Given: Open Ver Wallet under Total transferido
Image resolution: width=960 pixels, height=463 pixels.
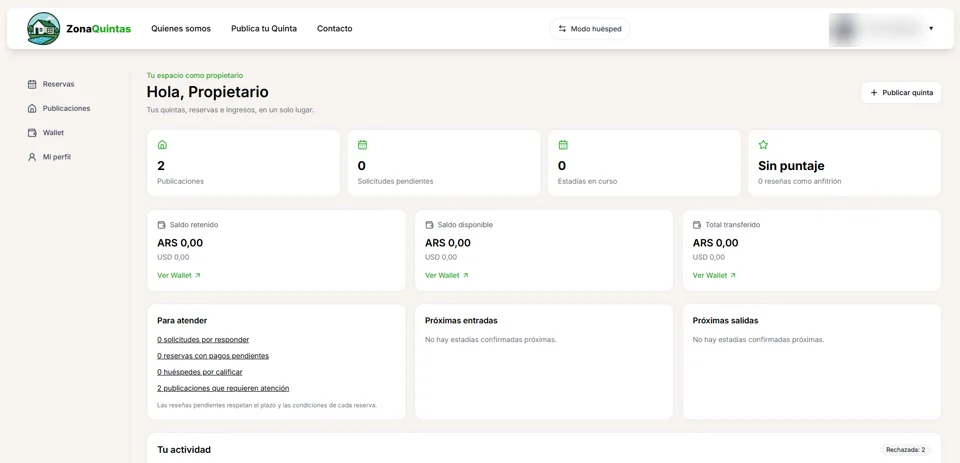Looking at the screenshot, I should 714,276.
